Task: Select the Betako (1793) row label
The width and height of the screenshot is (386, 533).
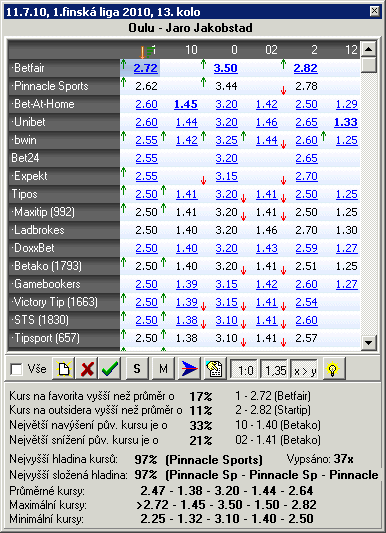Action: pyautogui.click(x=64, y=266)
